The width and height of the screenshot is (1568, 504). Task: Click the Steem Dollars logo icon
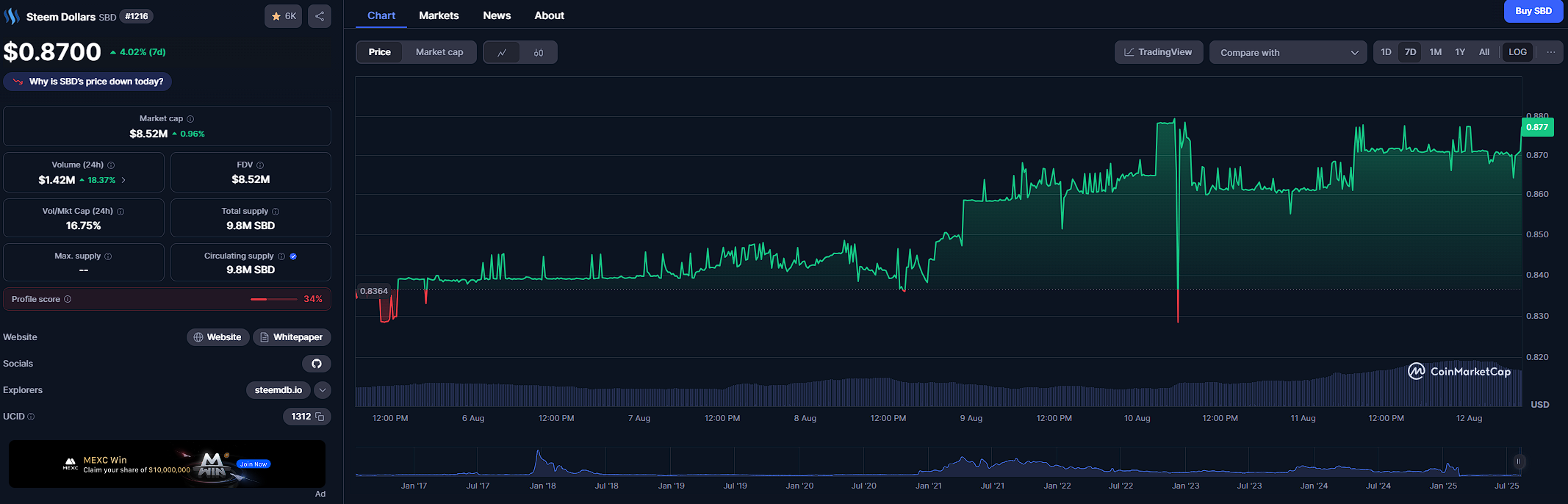pyautogui.click(x=12, y=16)
